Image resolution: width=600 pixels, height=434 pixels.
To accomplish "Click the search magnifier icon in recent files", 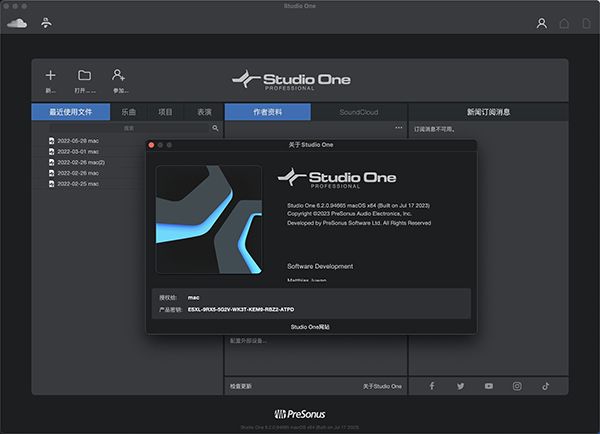I will tap(215, 128).
